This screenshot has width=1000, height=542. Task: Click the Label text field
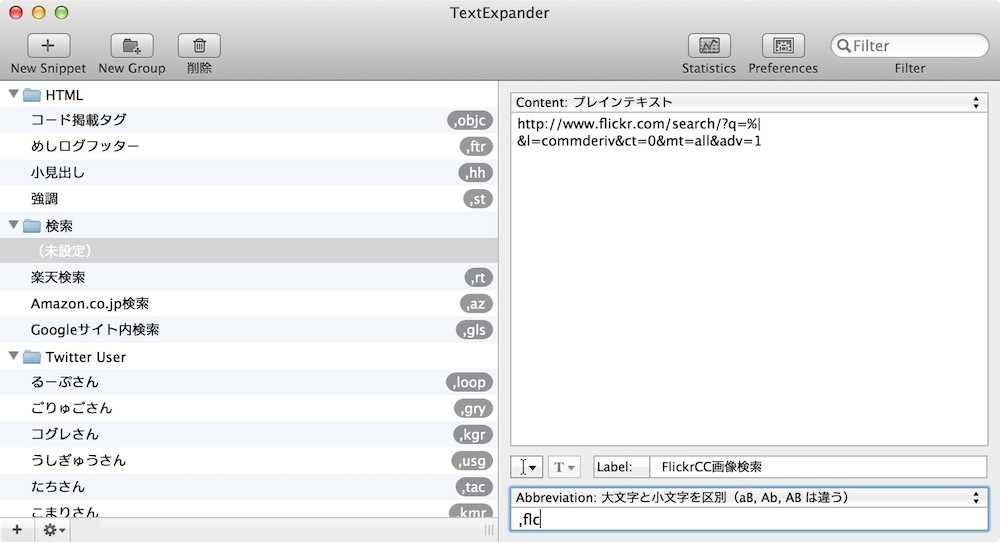pos(818,467)
